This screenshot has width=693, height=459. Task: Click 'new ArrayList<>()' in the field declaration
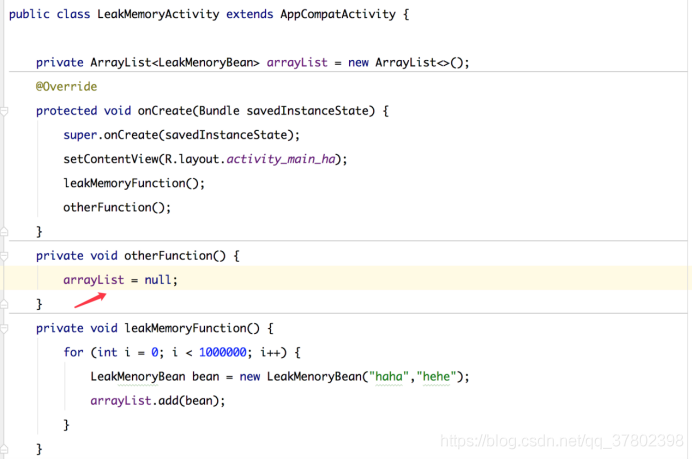pyautogui.click(x=406, y=63)
